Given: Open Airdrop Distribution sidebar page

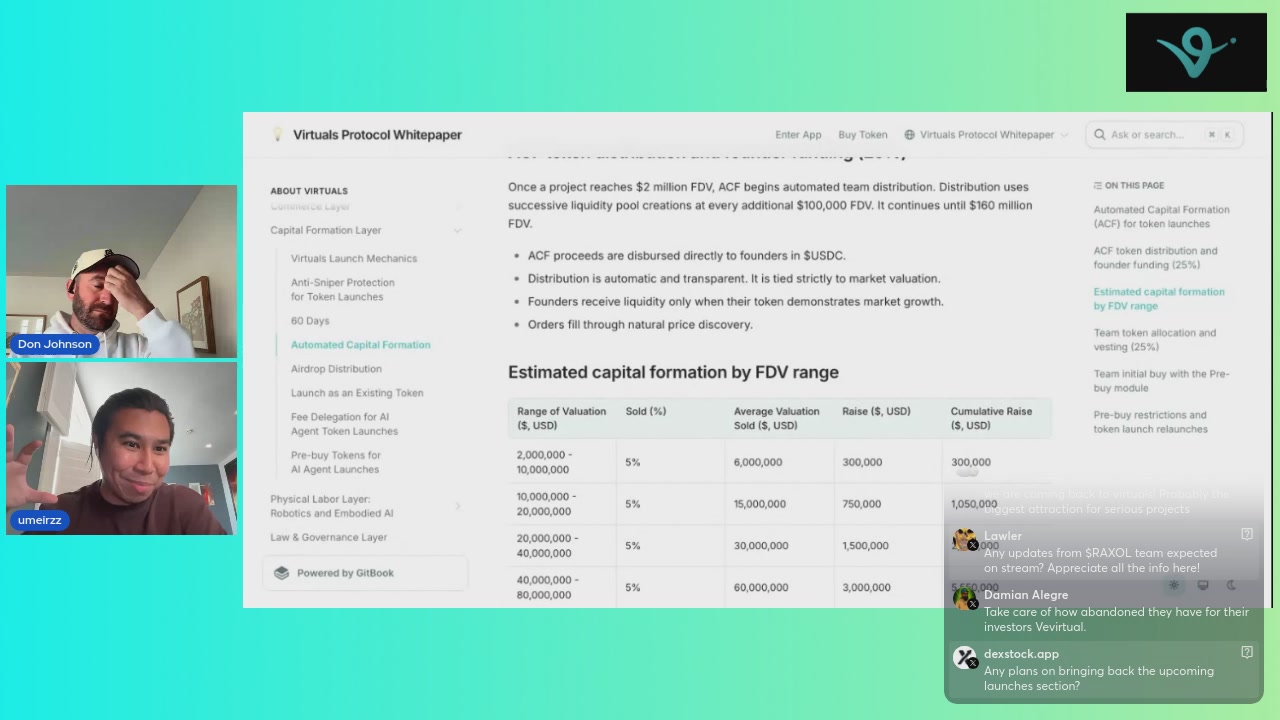Looking at the screenshot, I should [x=336, y=369].
